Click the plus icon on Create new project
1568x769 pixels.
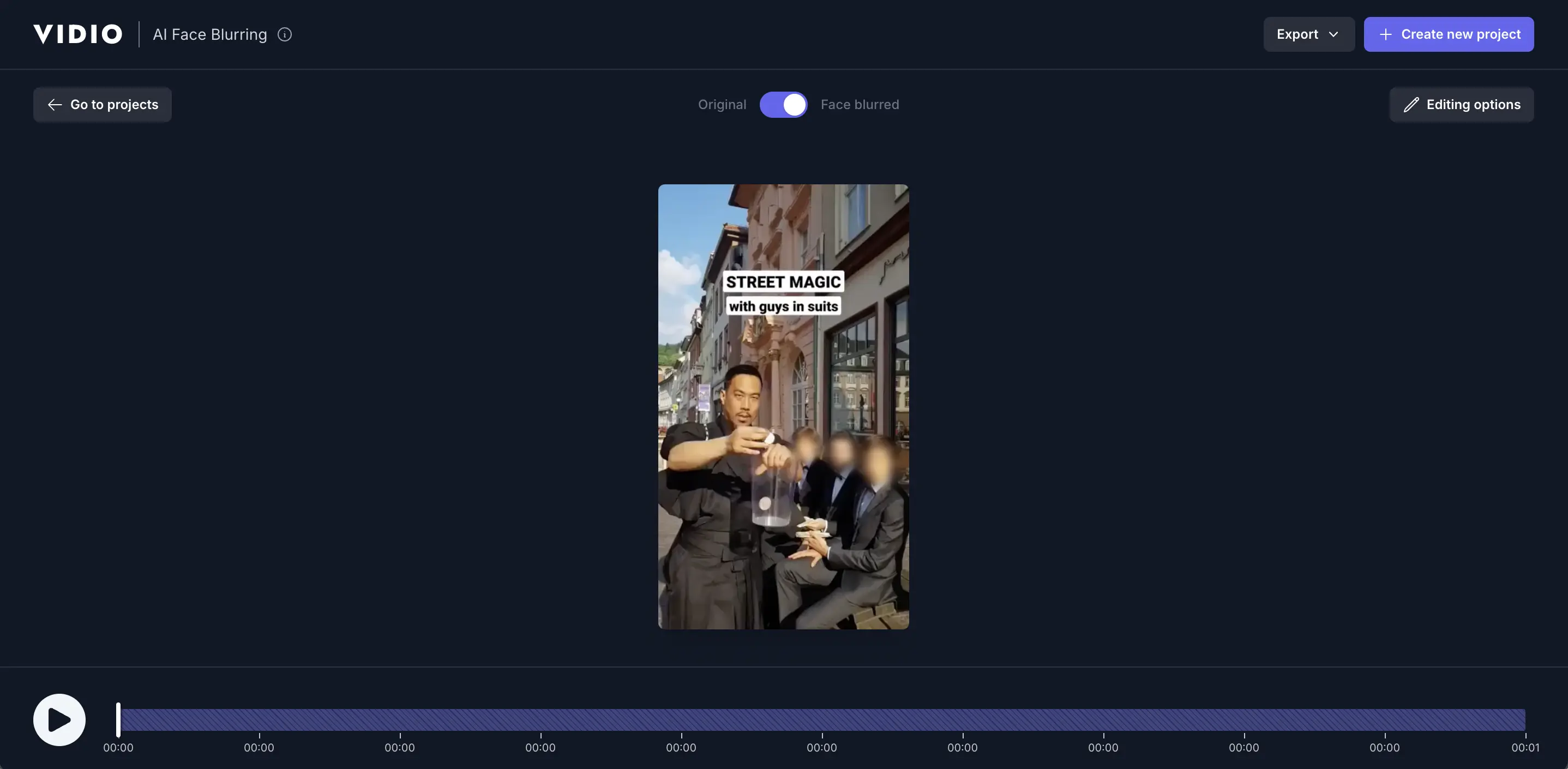(x=1386, y=34)
